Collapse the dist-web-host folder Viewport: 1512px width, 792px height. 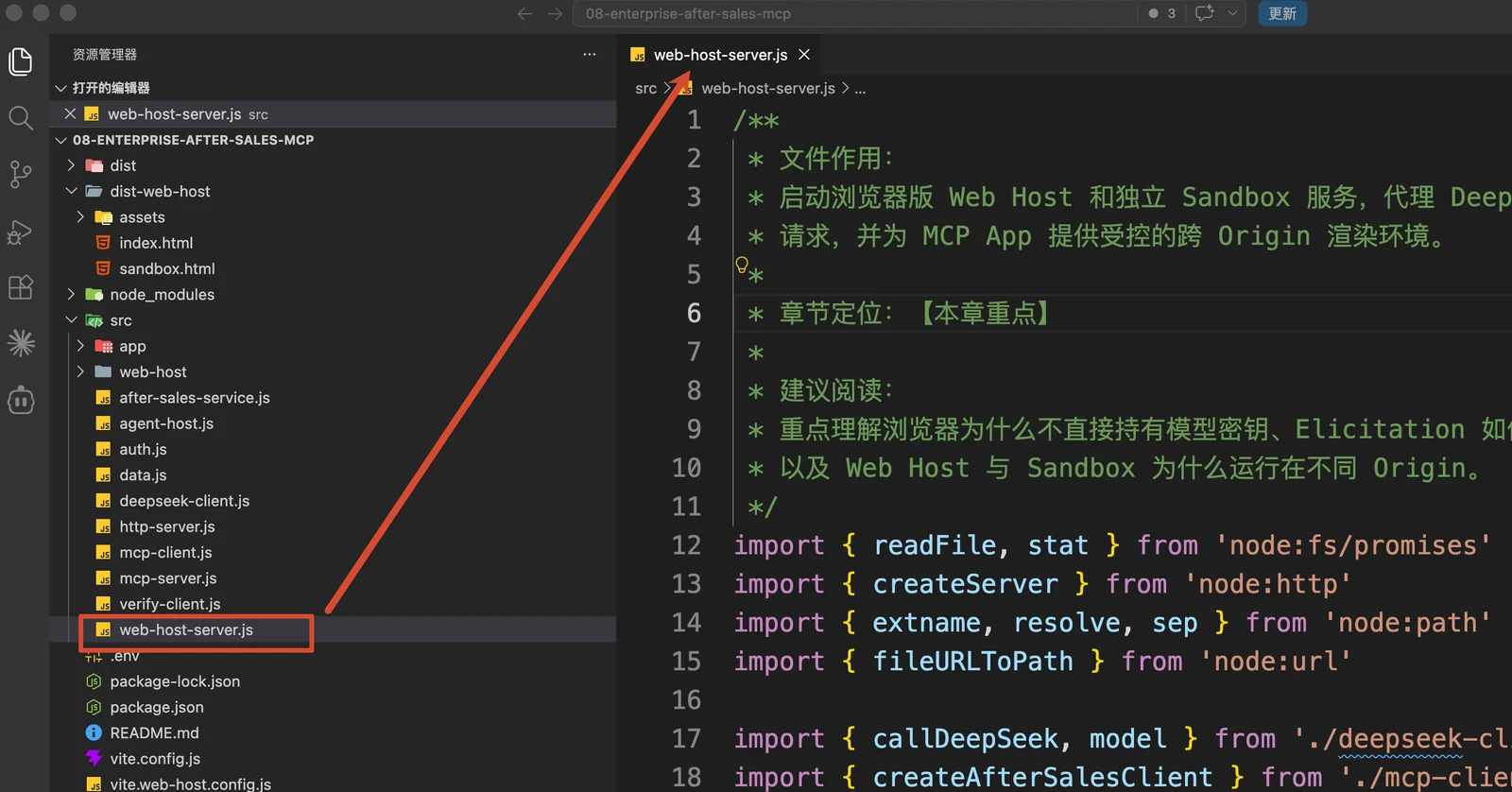71,191
